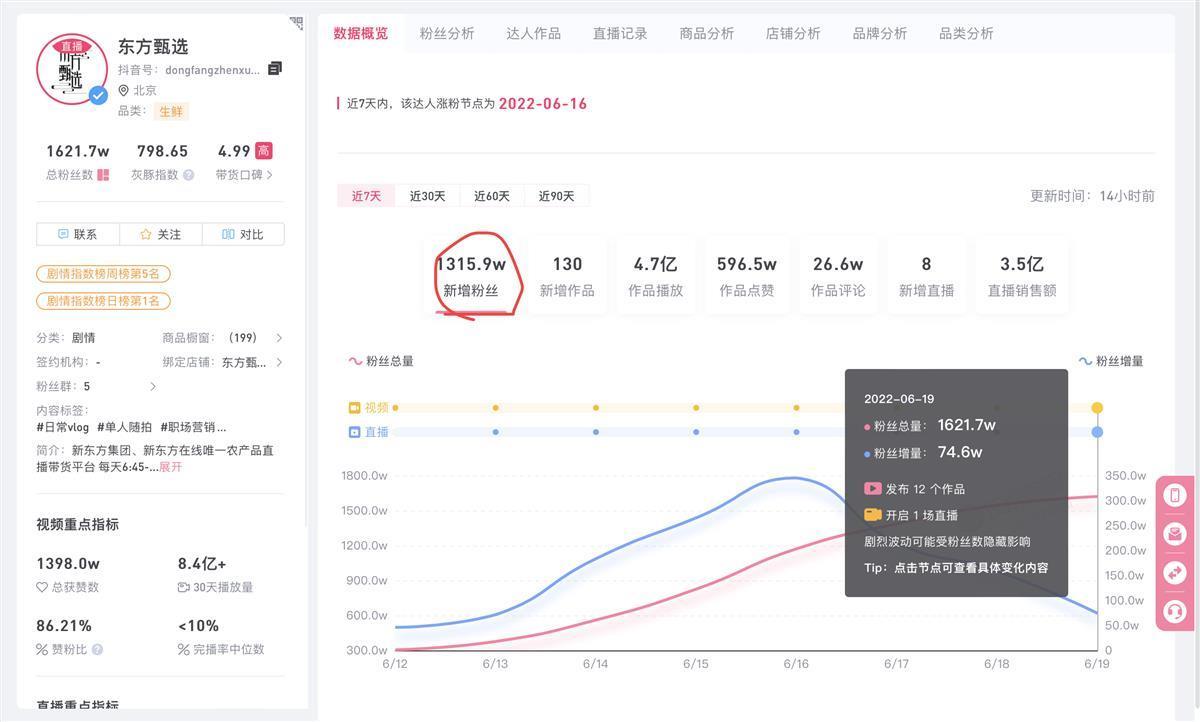The image size is (1200, 722).
Task: Click the swap arrows icon in the pink sidebar
Action: [1175, 573]
